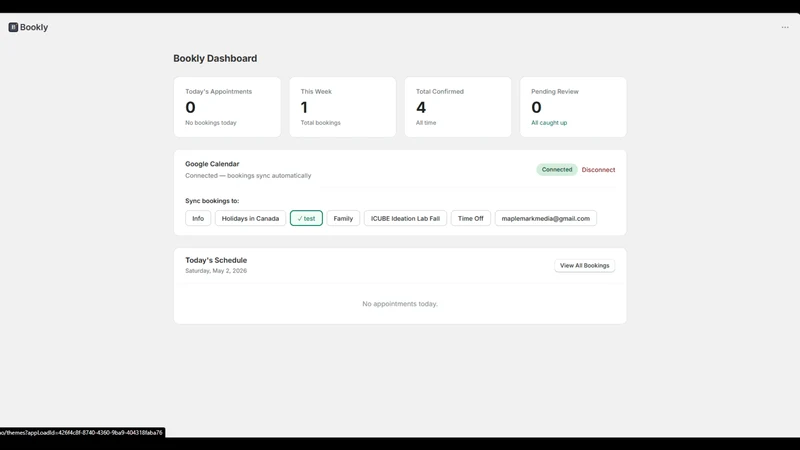Click the Bookly Dashboard heading
The height and width of the screenshot is (450, 800).
coord(215,58)
